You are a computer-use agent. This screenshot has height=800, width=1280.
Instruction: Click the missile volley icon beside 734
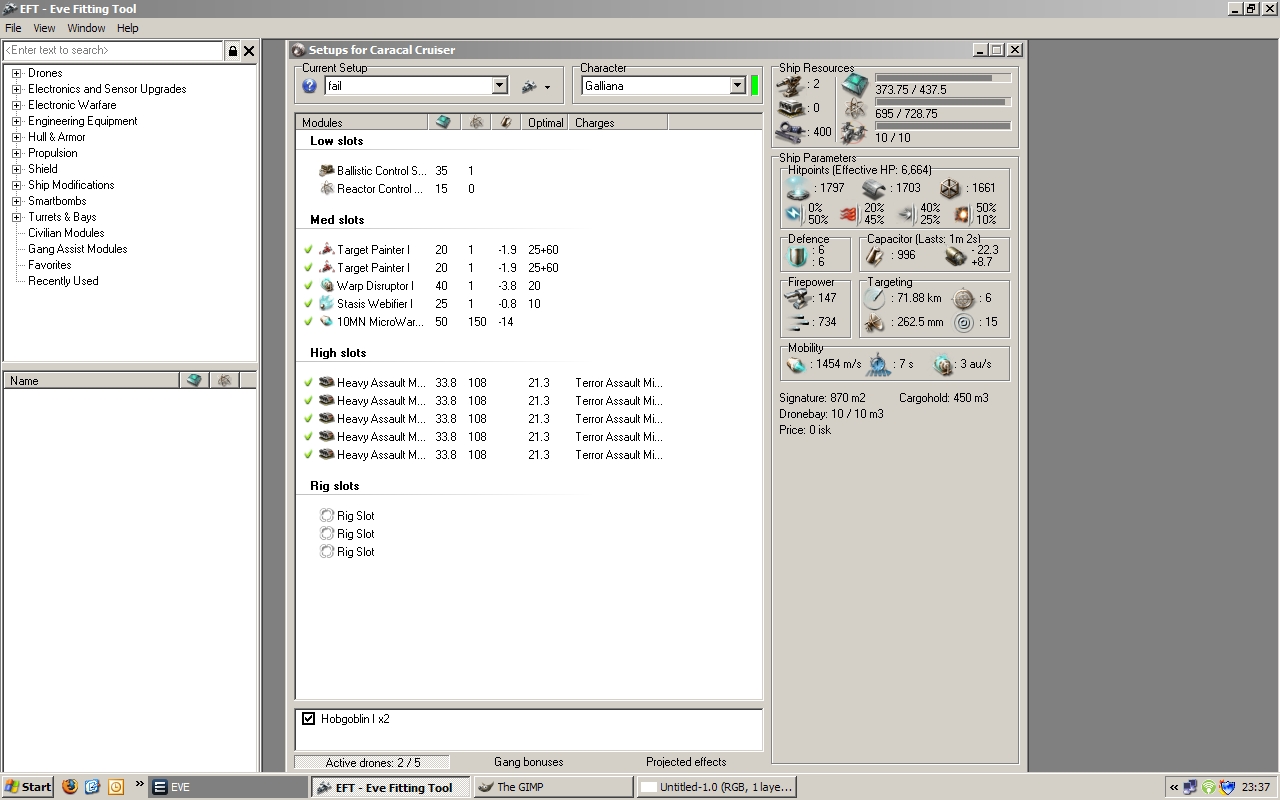[797, 322]
